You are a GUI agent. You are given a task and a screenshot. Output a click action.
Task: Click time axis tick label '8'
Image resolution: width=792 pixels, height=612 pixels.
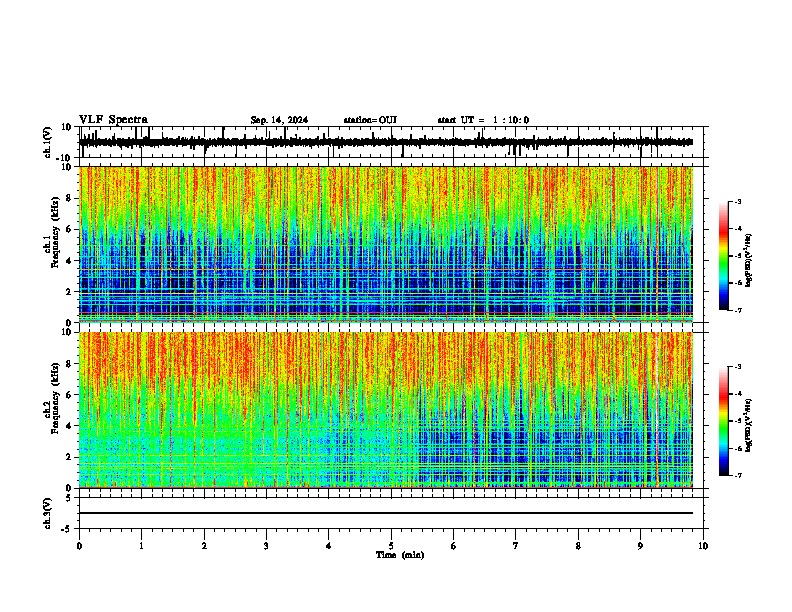578,546
